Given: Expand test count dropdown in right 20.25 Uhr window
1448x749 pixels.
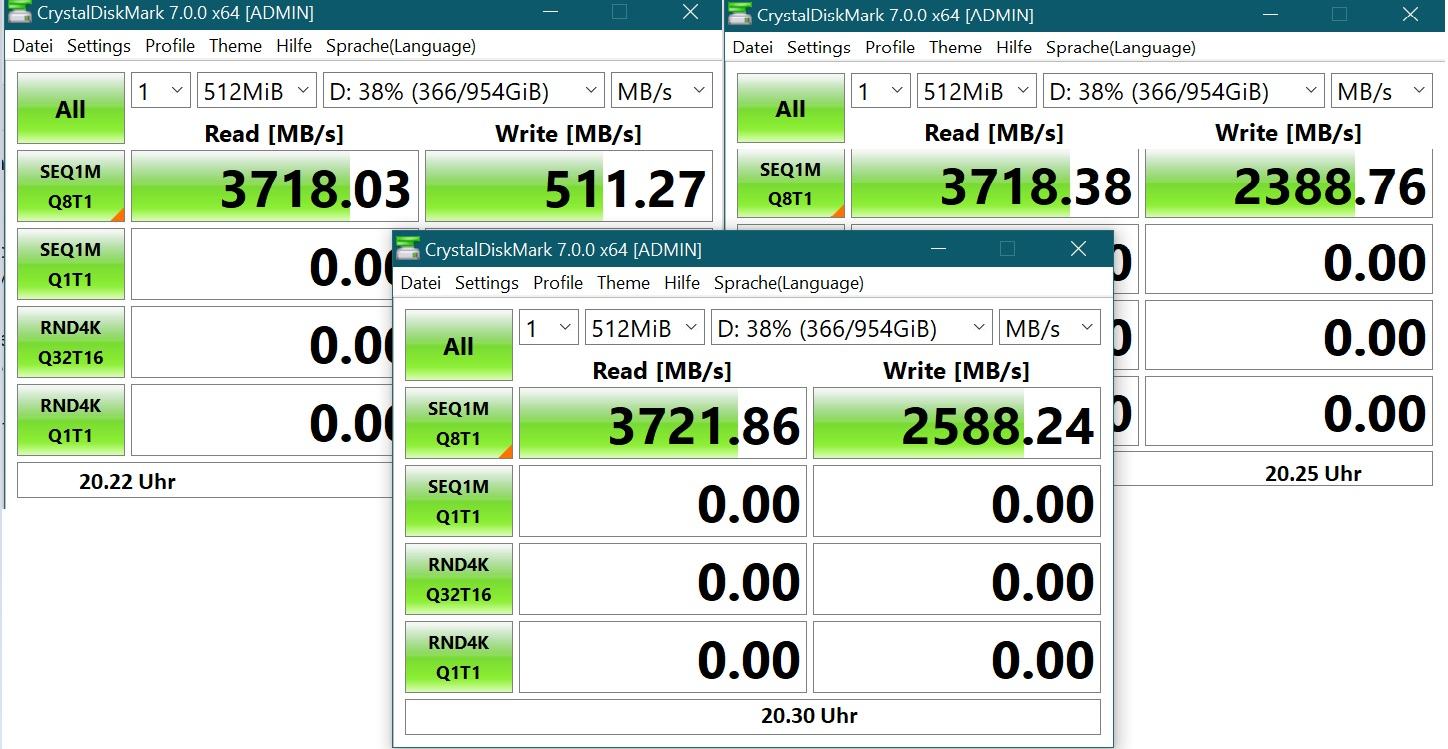Looking at the screenshot, I should [x=881, y=91].
